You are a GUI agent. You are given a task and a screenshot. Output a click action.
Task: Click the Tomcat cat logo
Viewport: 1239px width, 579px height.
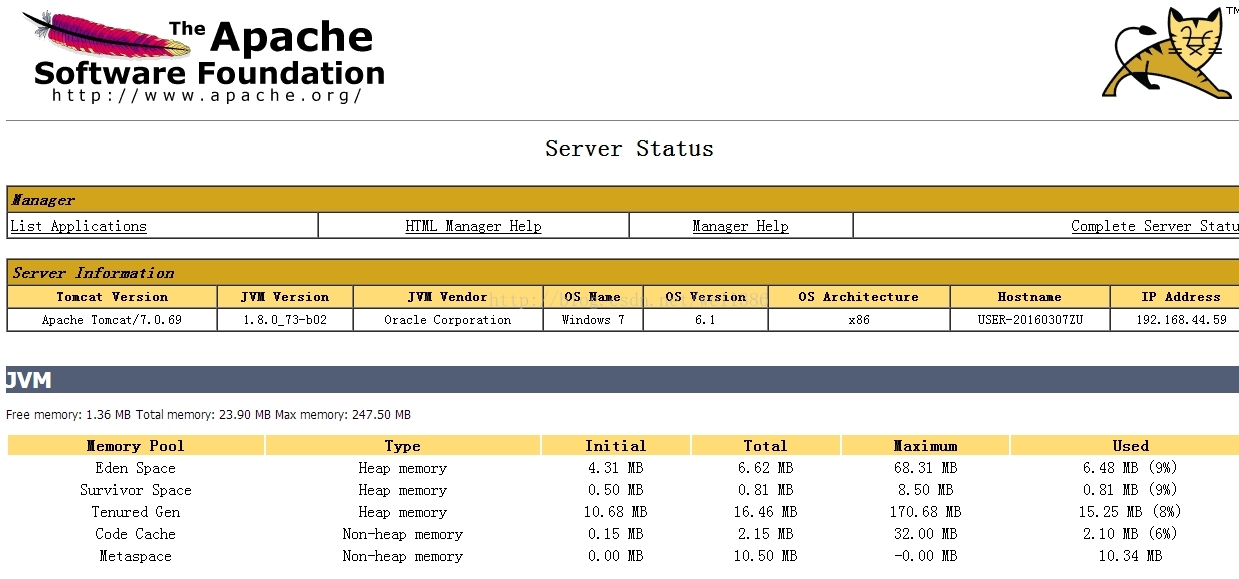tap(1170, 52)
